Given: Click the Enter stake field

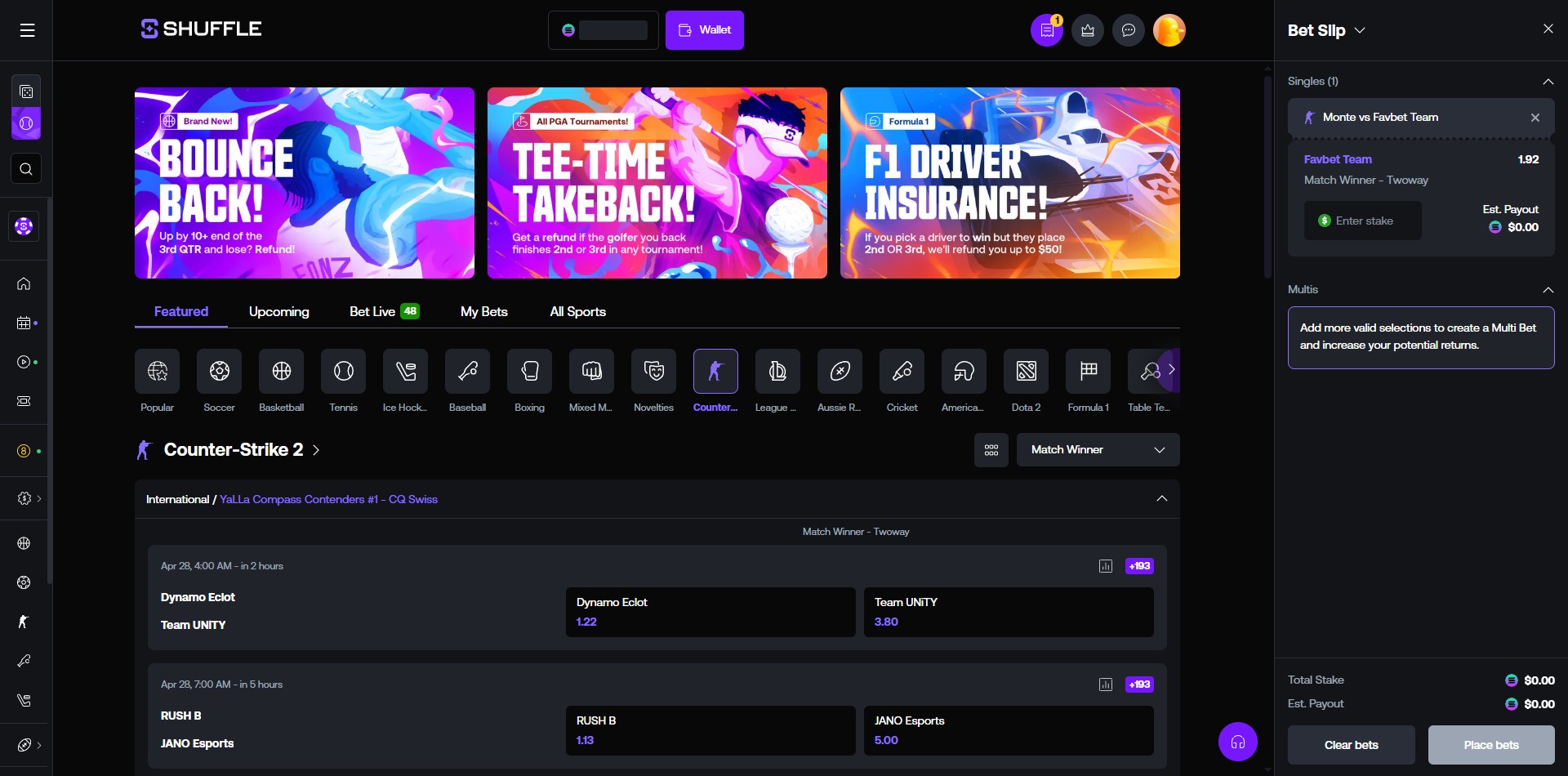Looking at the screenshot, I should pyautogui.click(x=1363, y=221).
